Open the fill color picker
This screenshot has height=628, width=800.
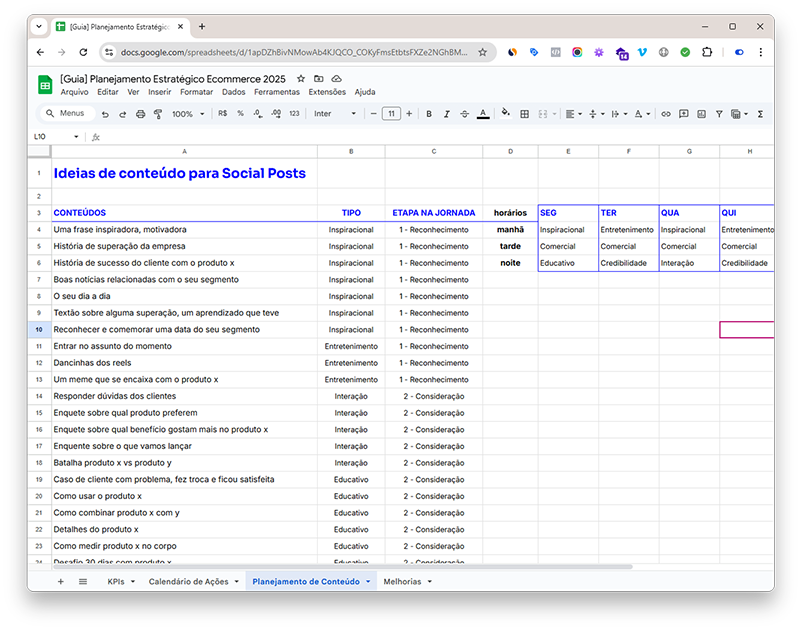pos(505,113)
